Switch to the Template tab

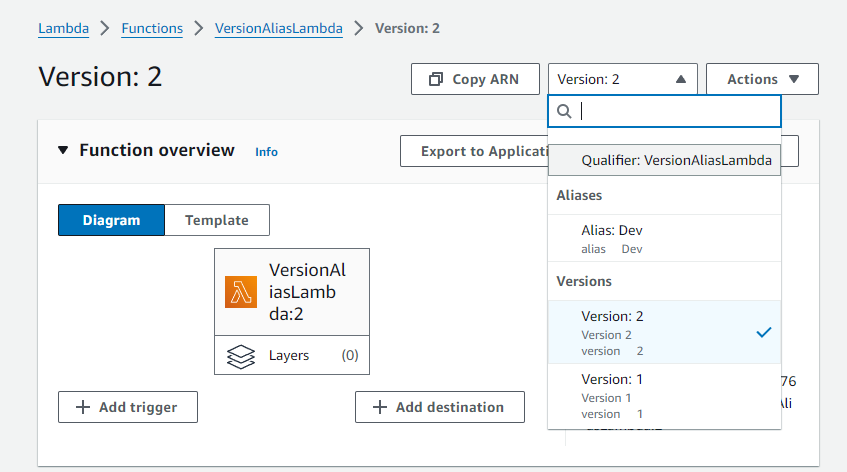pos(216,220)
